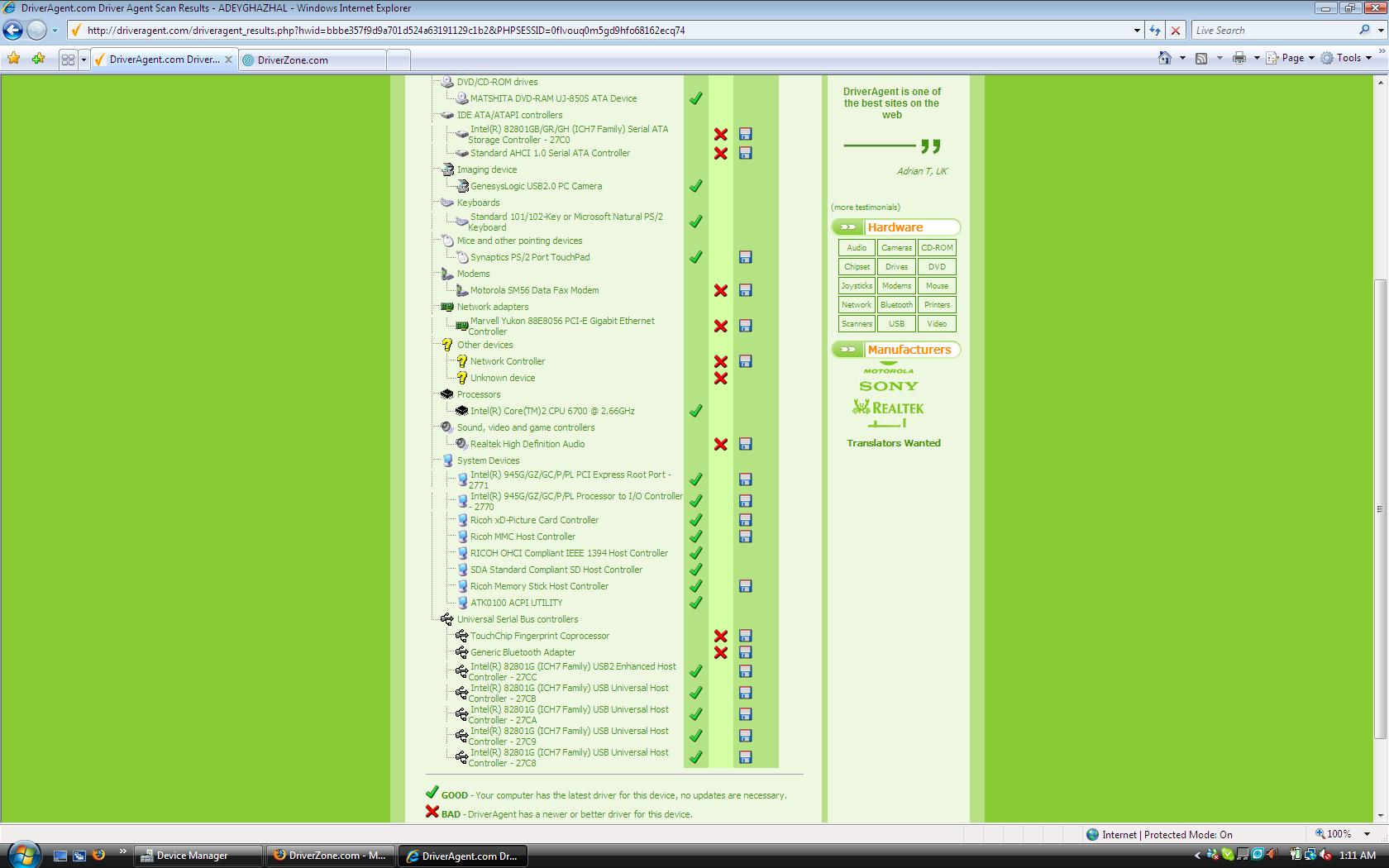
Task: Click the Stop loading X icon
Action: [1176, 31]
